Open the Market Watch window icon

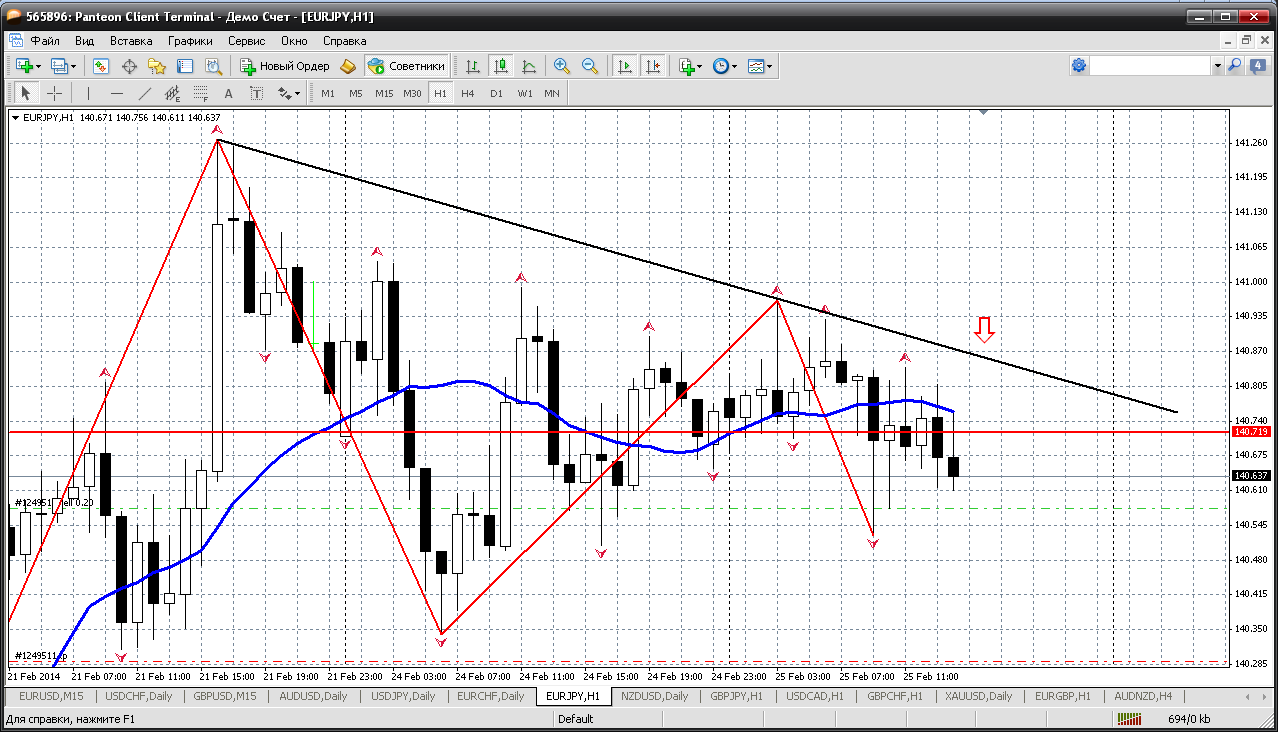point(101,66)
